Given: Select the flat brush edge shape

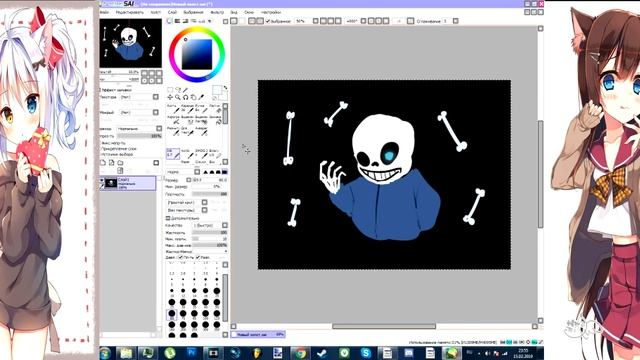Looking at the screenshot, I should coord(225,172).
